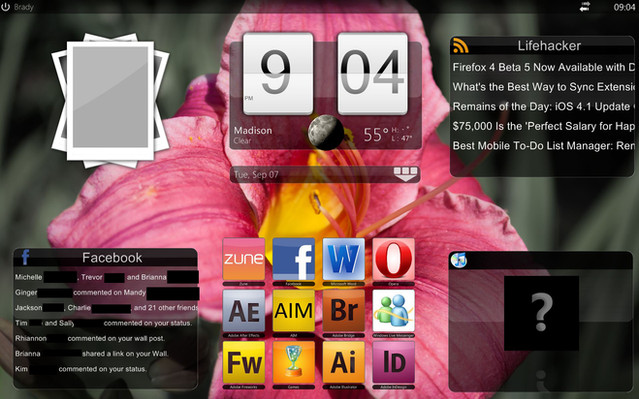This screenshot has height=399, width=639.
Task: Launch the Adobe Illustrator tile
Action: point(344,363)
